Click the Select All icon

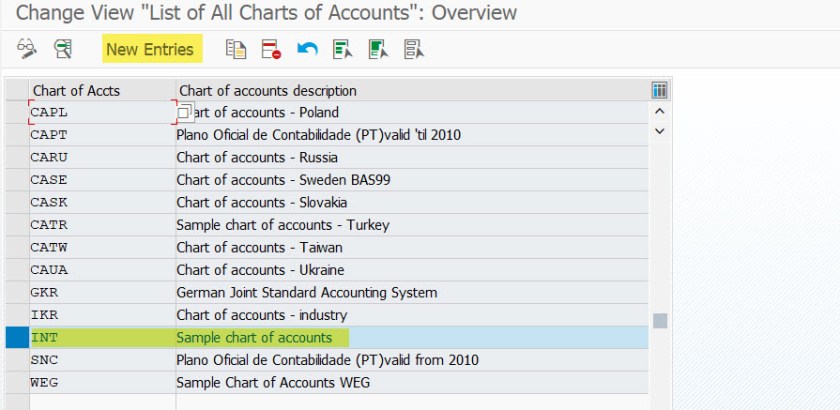click(x=343, y=48)
